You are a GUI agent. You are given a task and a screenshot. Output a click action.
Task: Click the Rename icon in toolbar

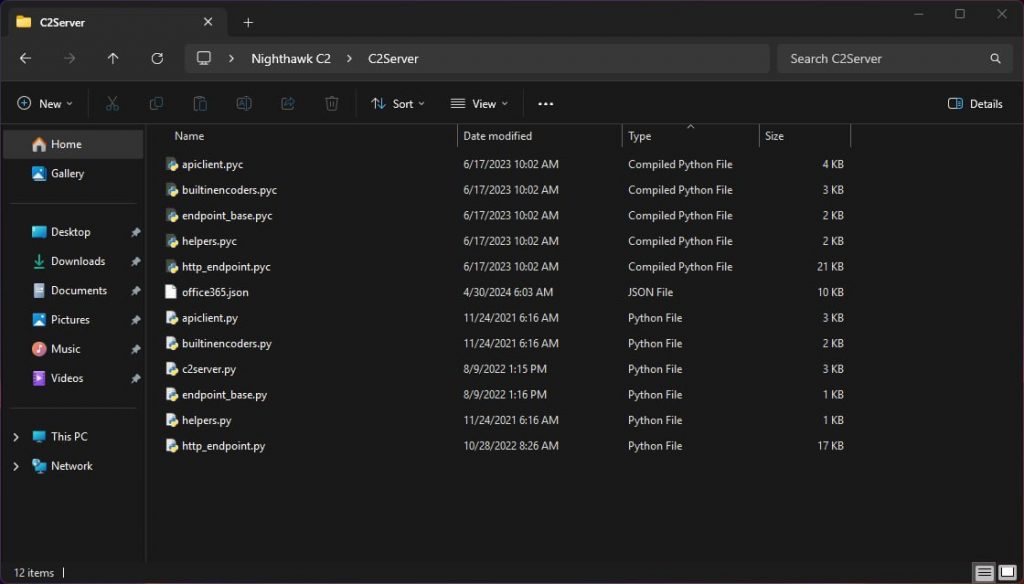click(x=244, y=103)
